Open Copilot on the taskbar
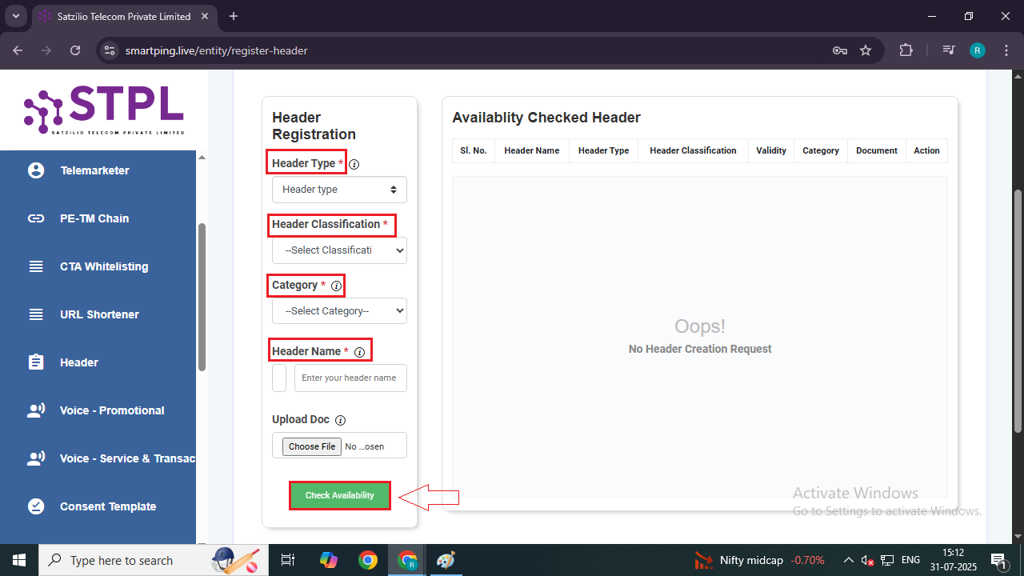Viewport: 1024px width, 576px height. pyautogui.click(x=328, y=560)
